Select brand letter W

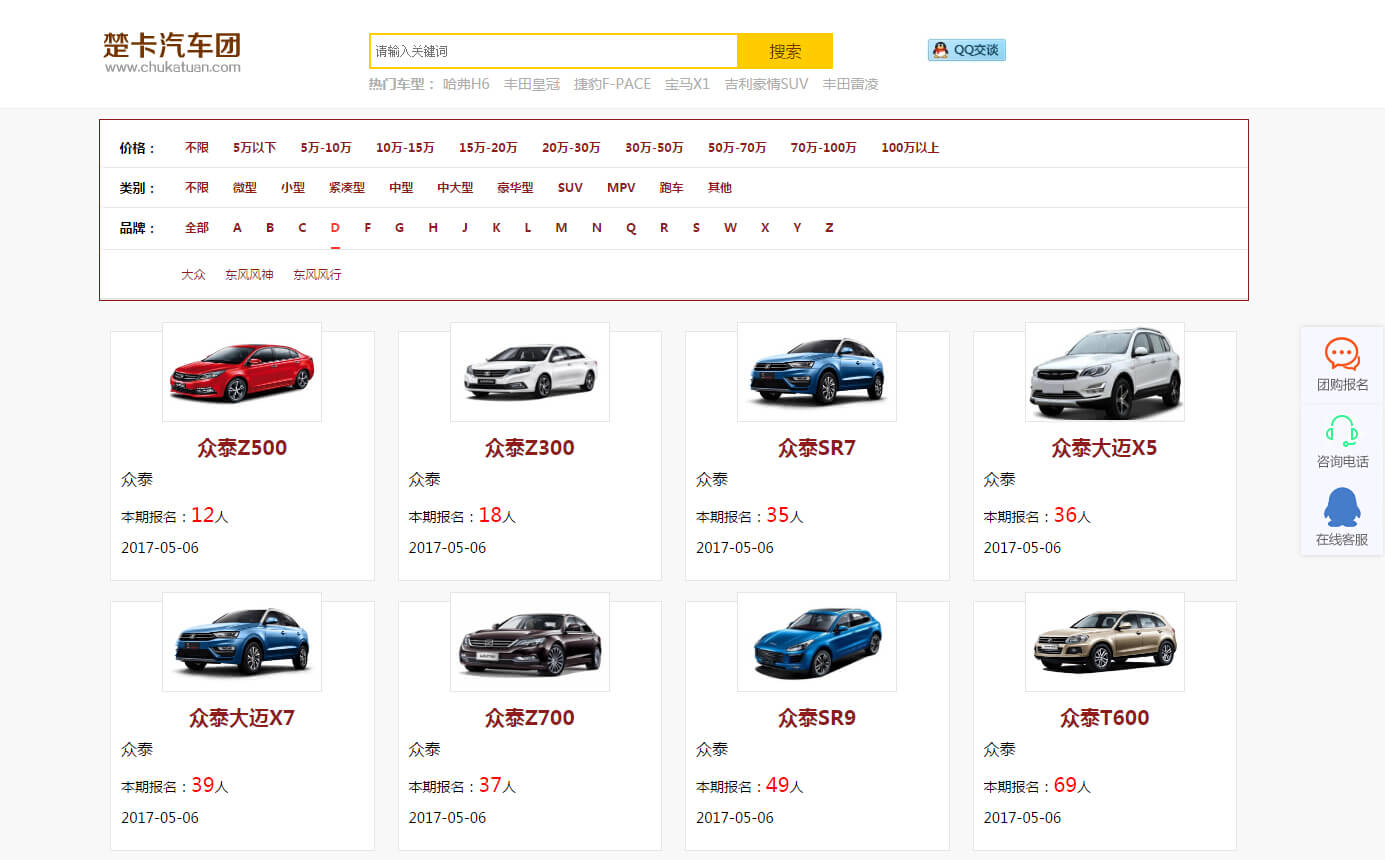(x=730, y=228)
